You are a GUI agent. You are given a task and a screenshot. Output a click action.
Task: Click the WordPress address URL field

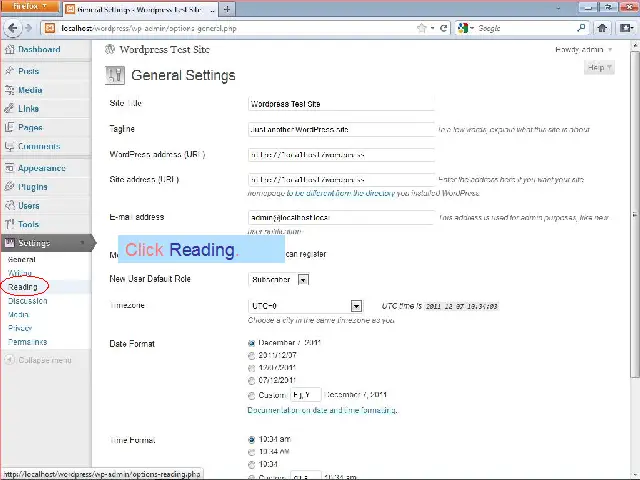[341, 155]
